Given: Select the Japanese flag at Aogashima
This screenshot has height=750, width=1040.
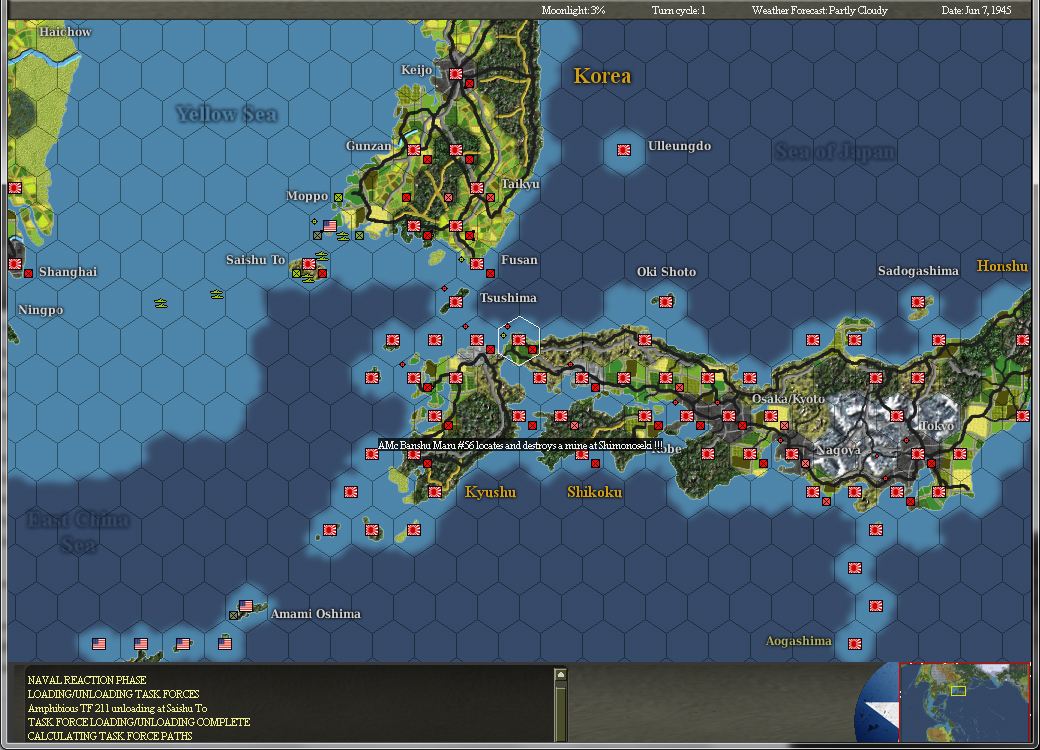Looking at the screenshot, I should tap(855, 643).
